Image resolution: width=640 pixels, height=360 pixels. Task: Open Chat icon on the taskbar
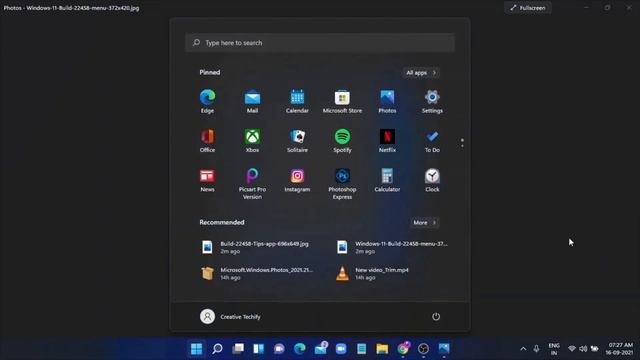pyautogui.click(x=279, y=349)
